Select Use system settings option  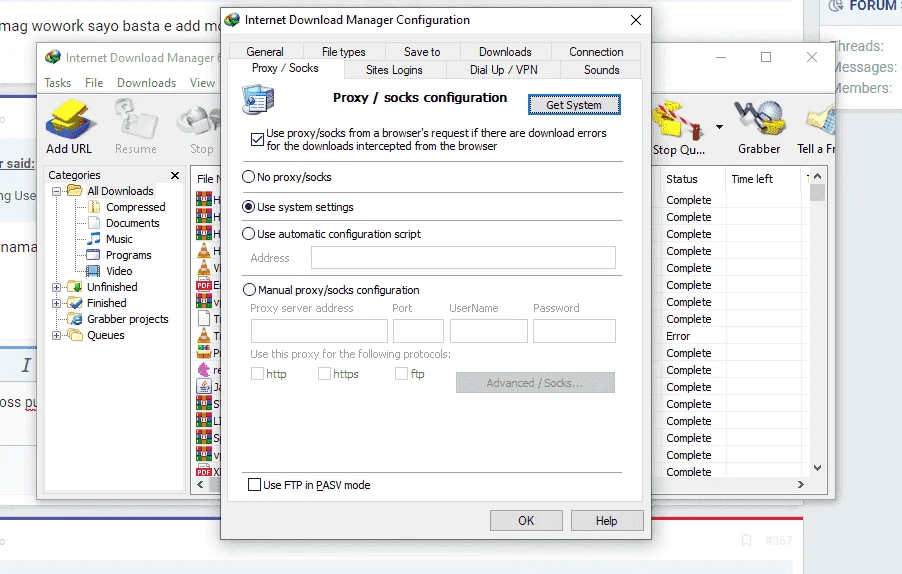pyautogui.click(x=248, y=206)
